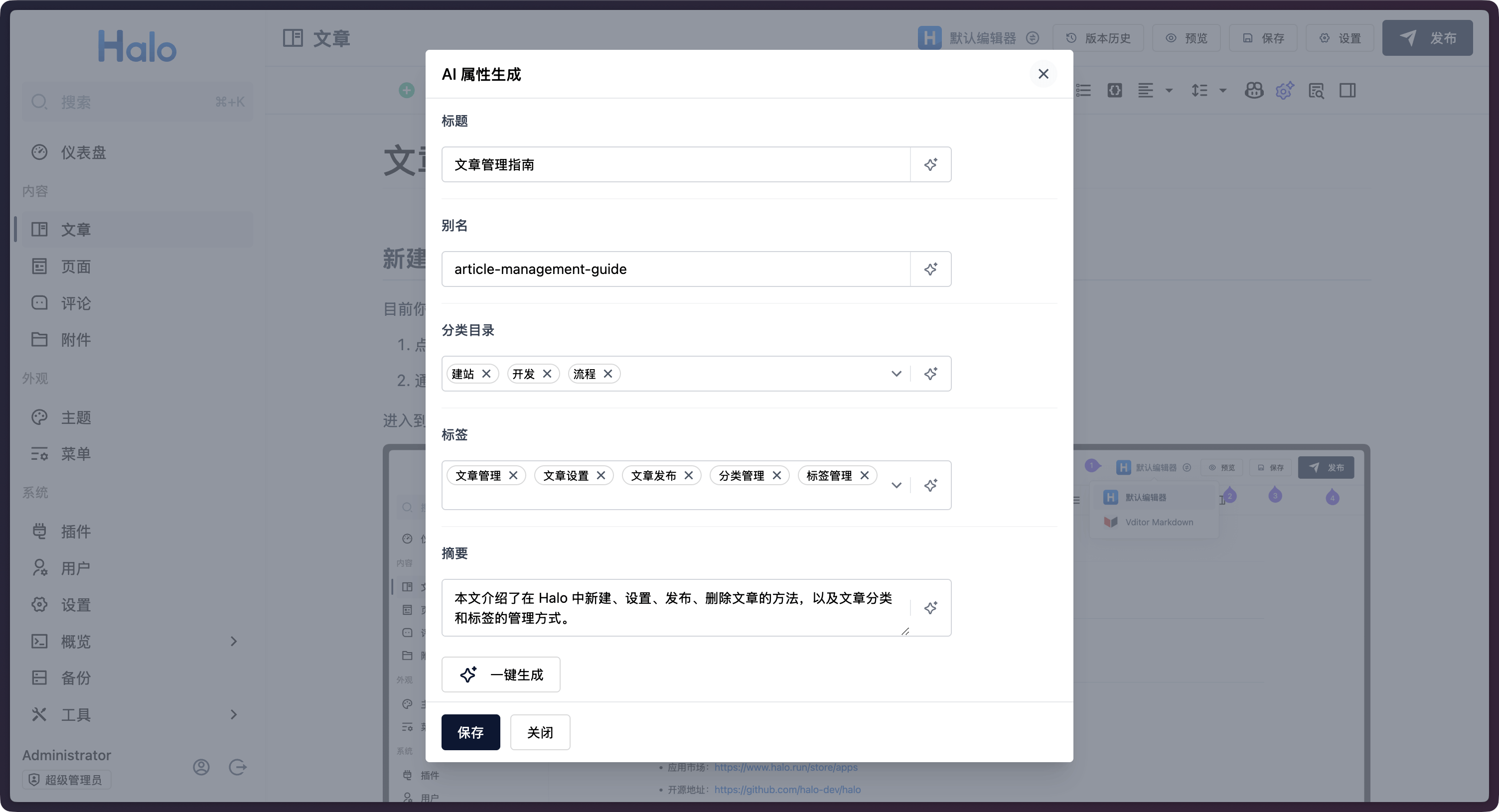Remove the 开发 category chip
Viewport: 1499px width, 812px height.
click(x=547, y=374)
